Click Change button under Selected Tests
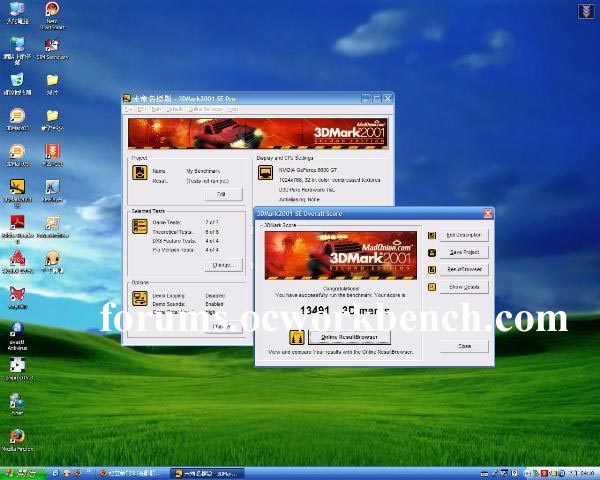This screenshot has width=600, height=480. pyautogui.click(x=223, y=265)
